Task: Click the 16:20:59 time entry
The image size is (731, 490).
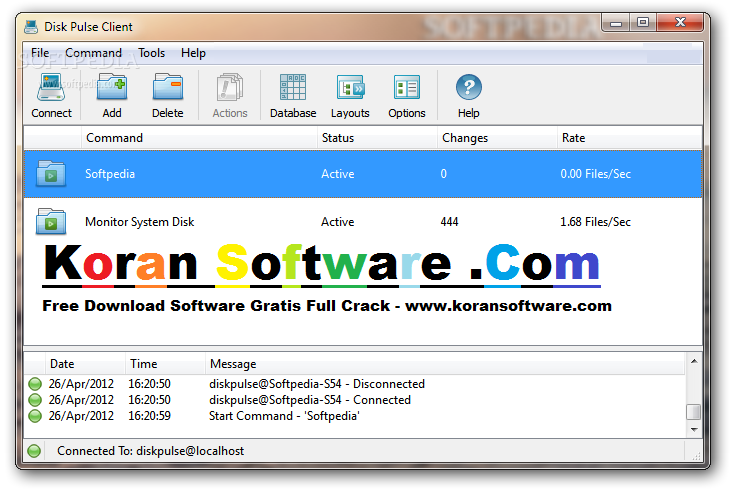Action: tap(150, 415)
